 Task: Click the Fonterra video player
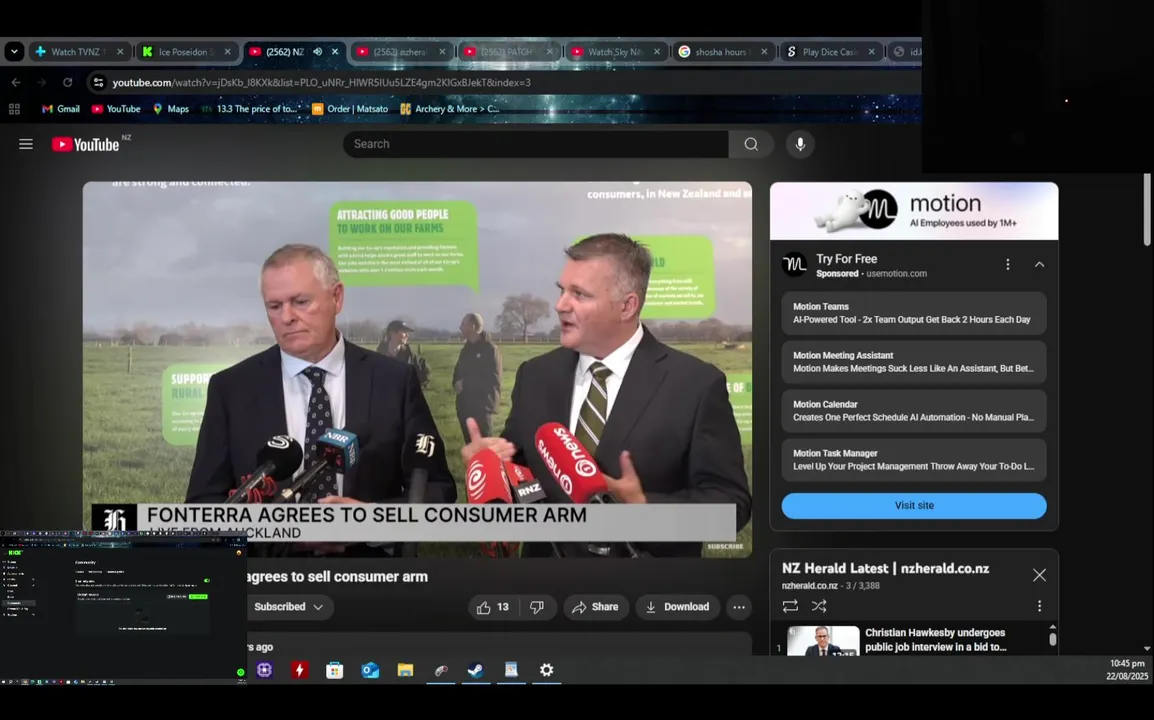point(417,368)
